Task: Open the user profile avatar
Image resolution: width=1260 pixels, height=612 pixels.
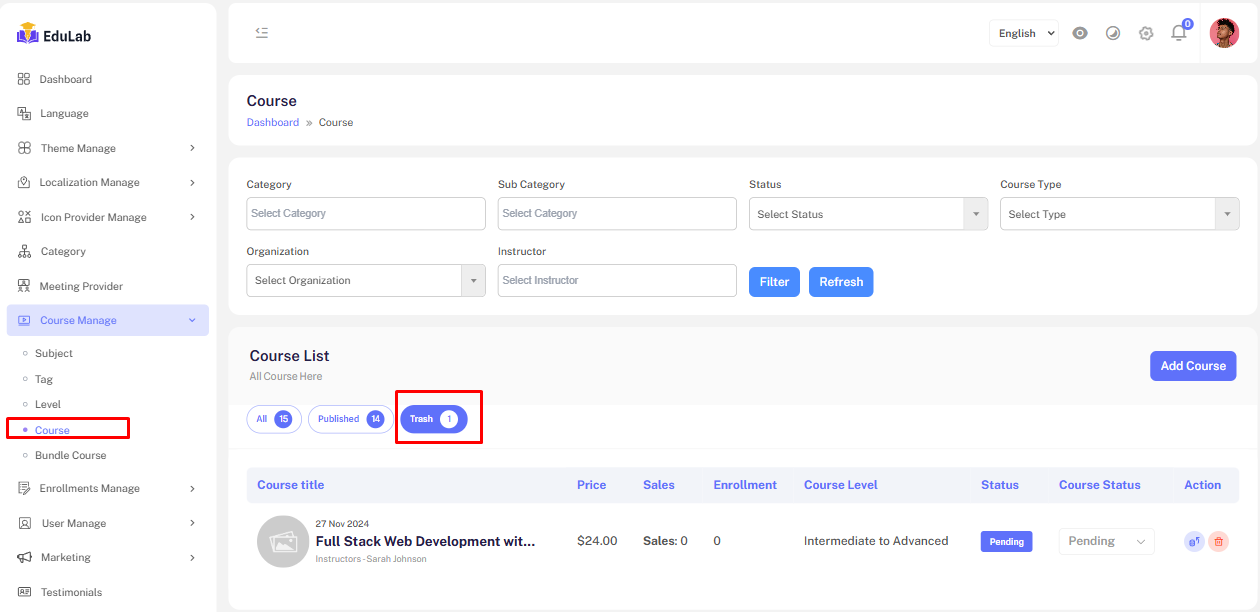Action: tap(1224, 33)
